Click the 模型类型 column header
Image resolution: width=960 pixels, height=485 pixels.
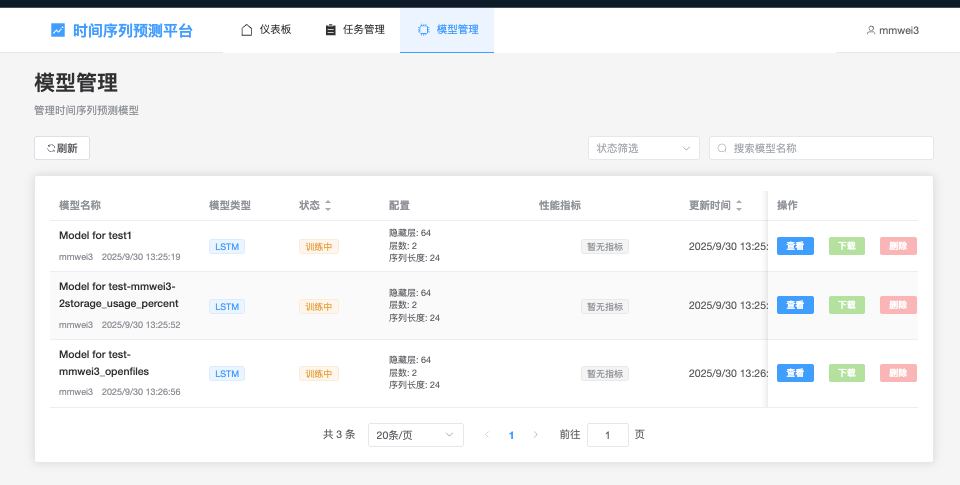[230, 206]
